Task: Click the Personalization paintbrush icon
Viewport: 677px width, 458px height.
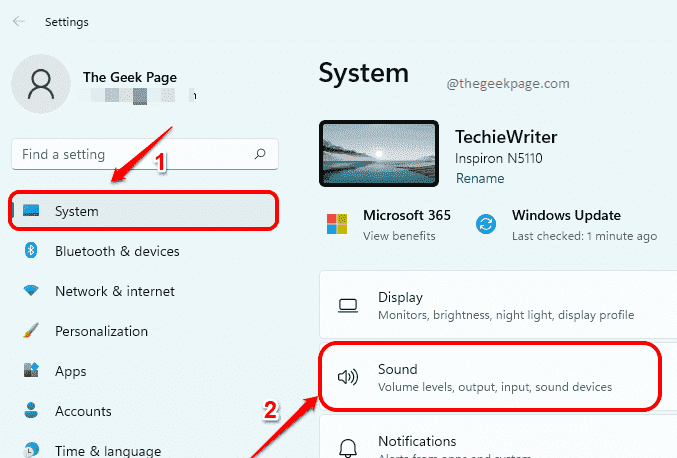Action: (x=31, y=330)
